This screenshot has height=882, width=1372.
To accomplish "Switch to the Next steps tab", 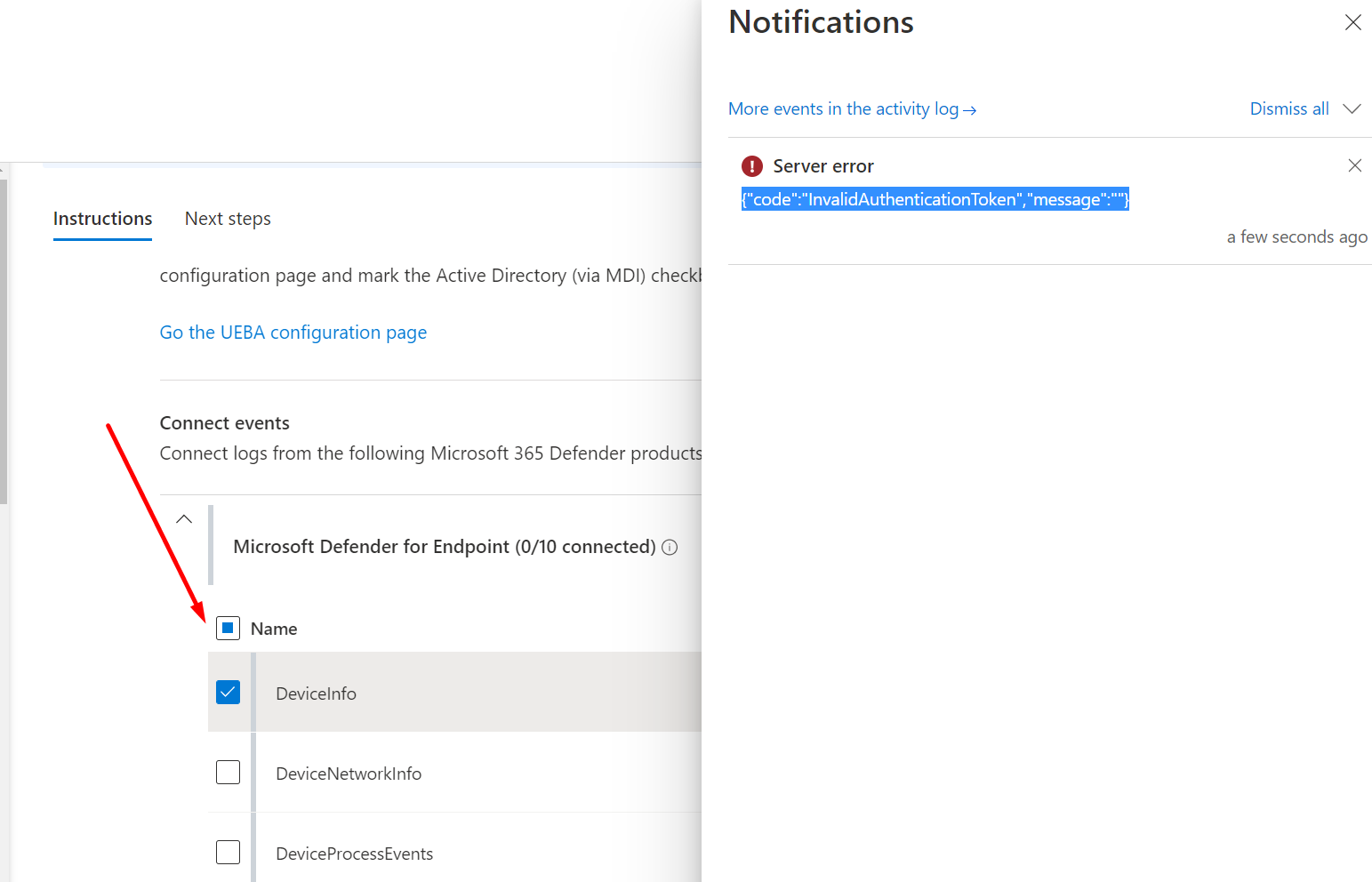I will [x=228, y=218].
